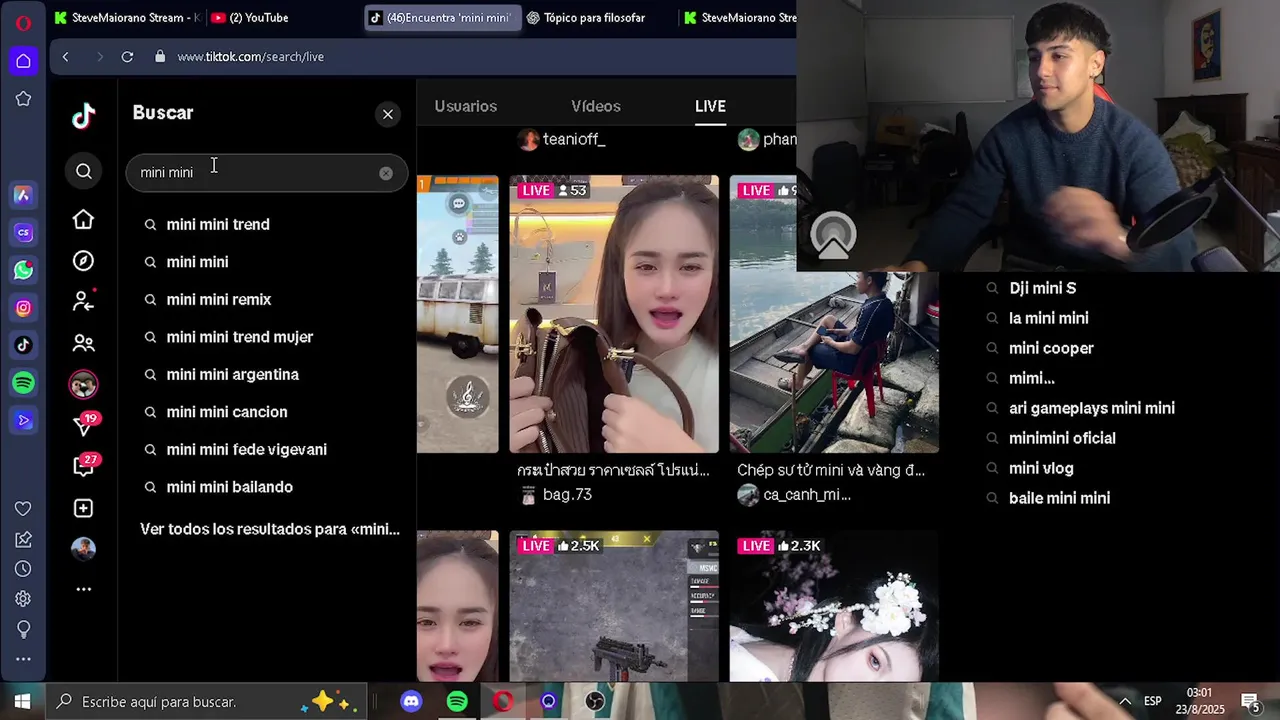Open Aria AI icon in Opera sidebar
The height and width of the screenshot is (720, 1280).
pos(23,195)
